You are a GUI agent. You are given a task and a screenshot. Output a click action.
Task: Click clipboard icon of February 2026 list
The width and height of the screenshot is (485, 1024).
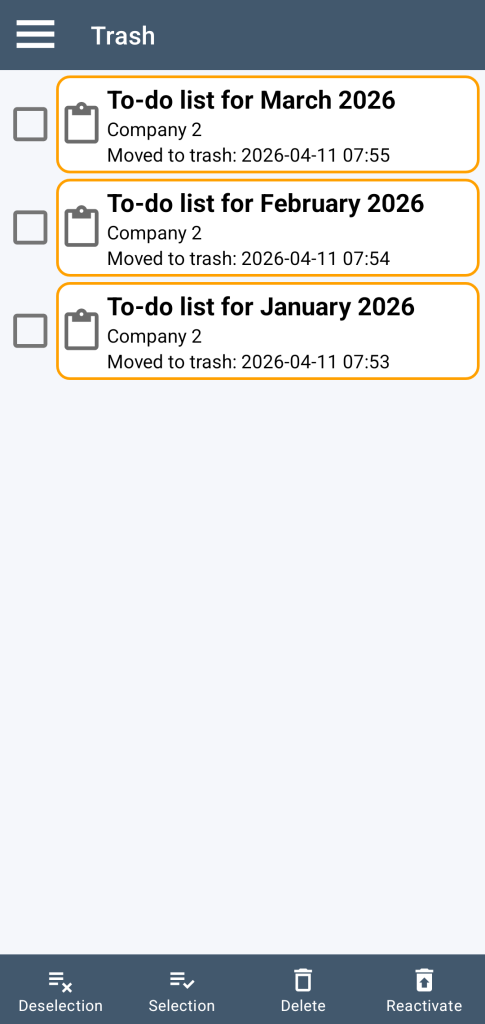tap(82, 227)
